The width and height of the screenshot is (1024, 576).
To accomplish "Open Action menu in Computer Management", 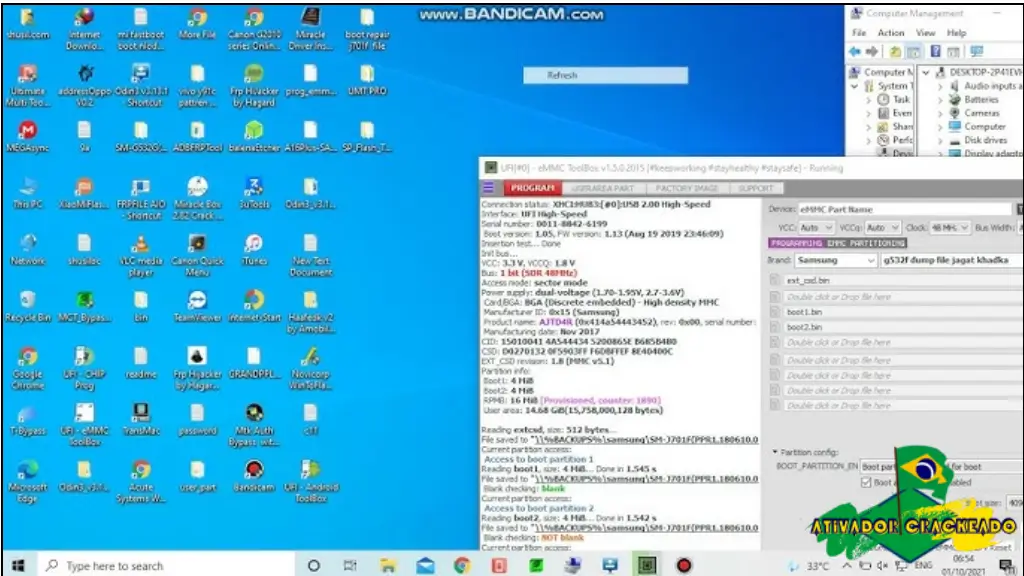I will click(x=891, y=33).
